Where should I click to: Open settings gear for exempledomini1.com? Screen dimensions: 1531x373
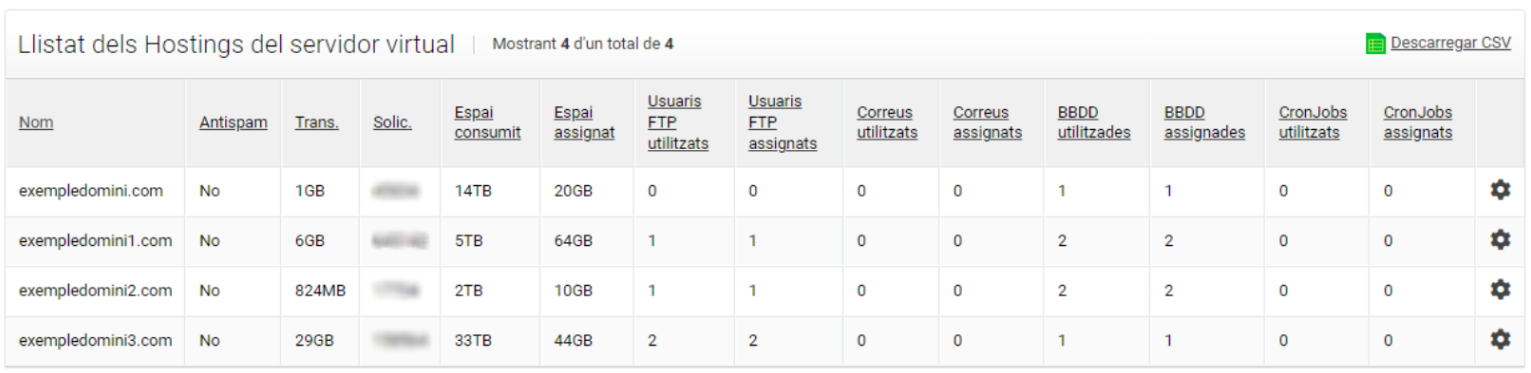1500,240
